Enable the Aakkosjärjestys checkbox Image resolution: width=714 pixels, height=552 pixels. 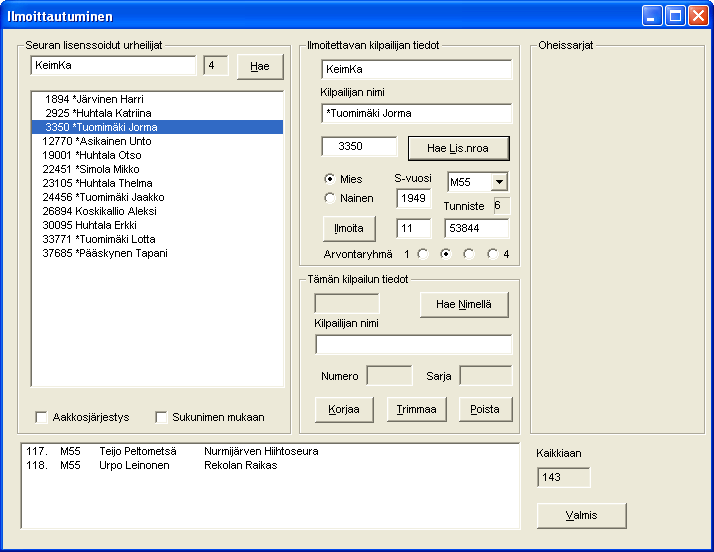click(x=42, y=417)
